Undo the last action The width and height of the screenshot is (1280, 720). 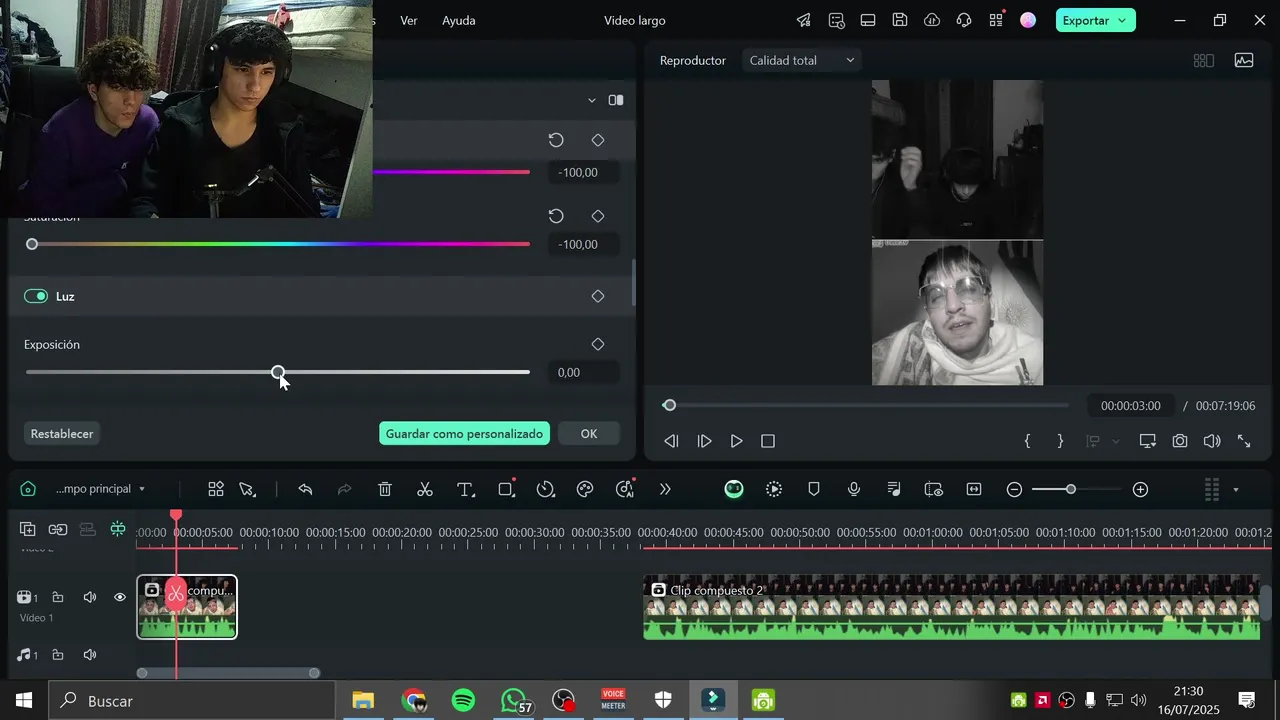click(x=305, y=489)
